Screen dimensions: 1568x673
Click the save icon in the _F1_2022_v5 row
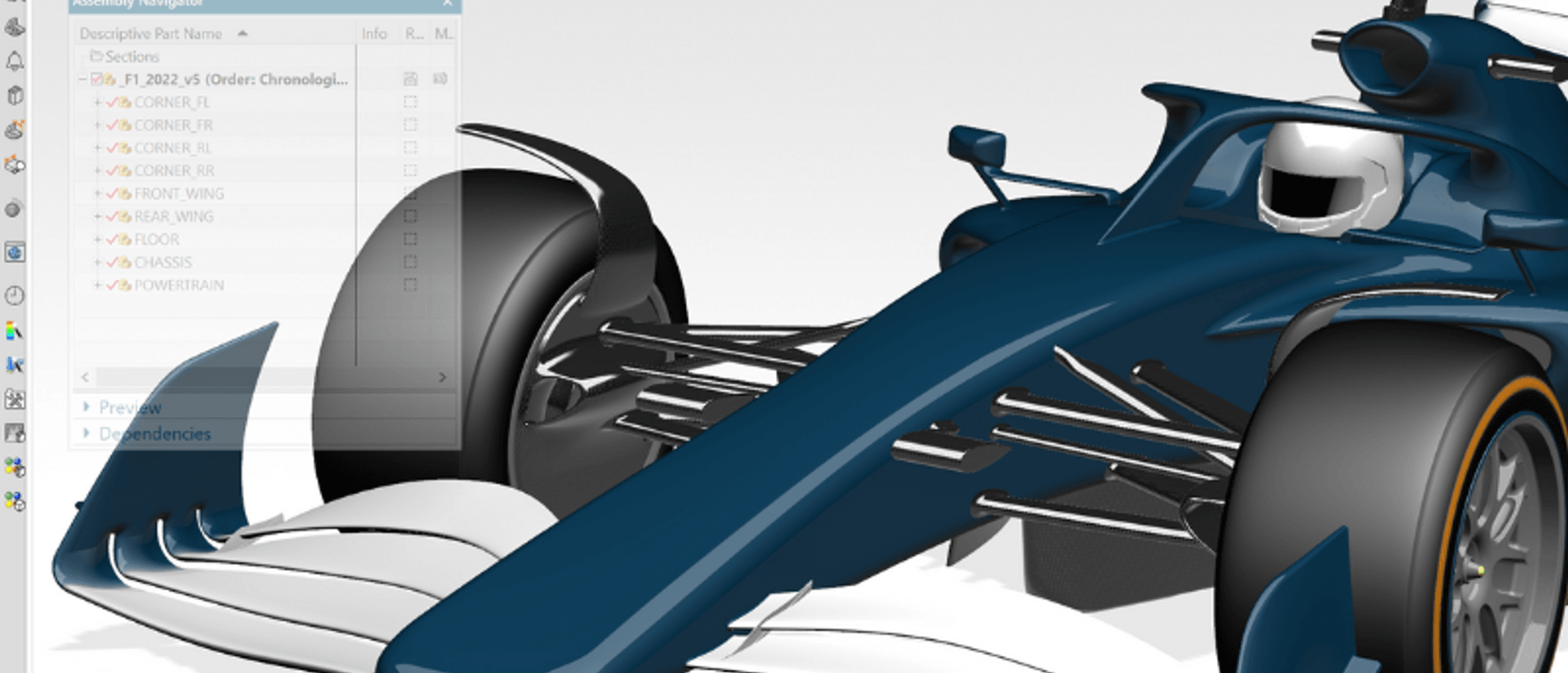(411, 79)
